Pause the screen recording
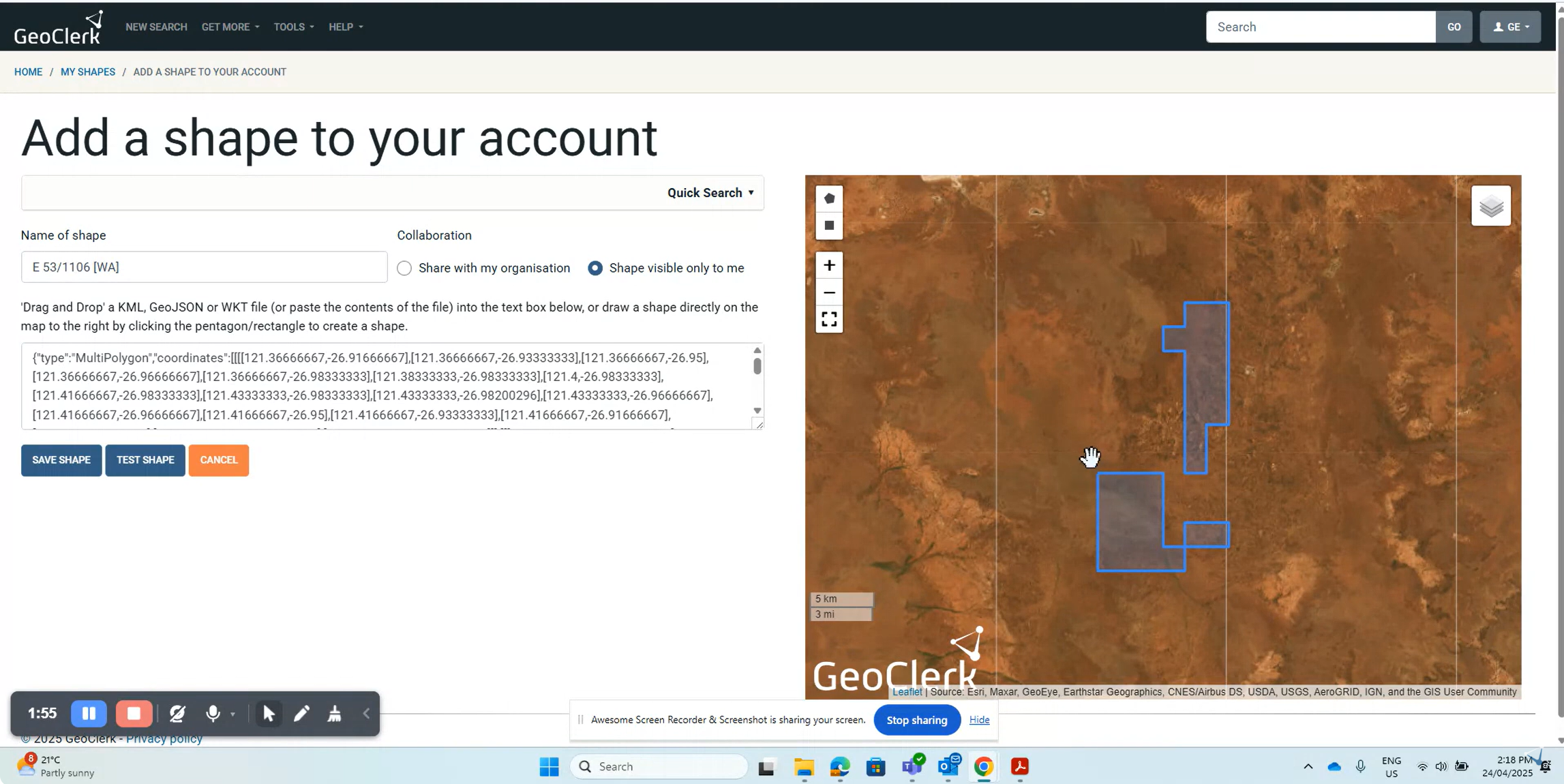The image size is (1564, 784). (89, 714)
